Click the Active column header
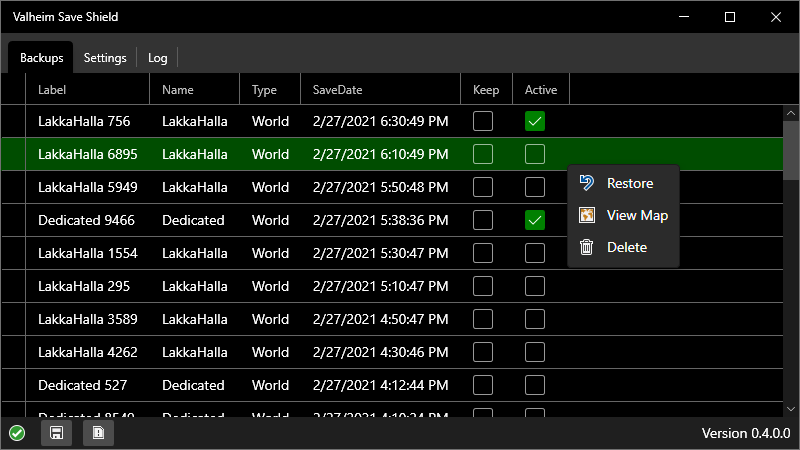The image size is (800, 450). click(x=541, y=90)
